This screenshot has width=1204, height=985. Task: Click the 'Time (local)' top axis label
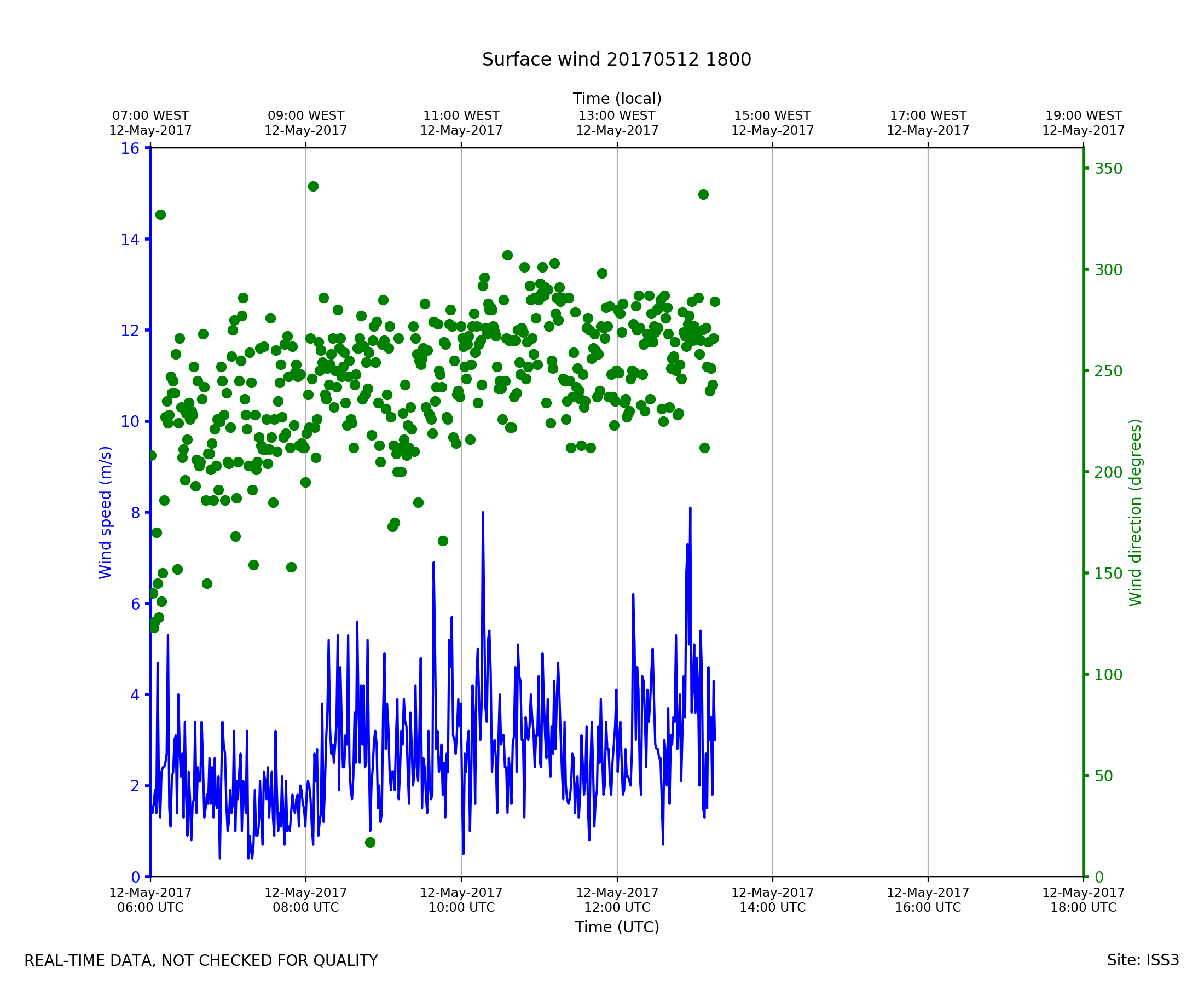(x=617, y=99)
